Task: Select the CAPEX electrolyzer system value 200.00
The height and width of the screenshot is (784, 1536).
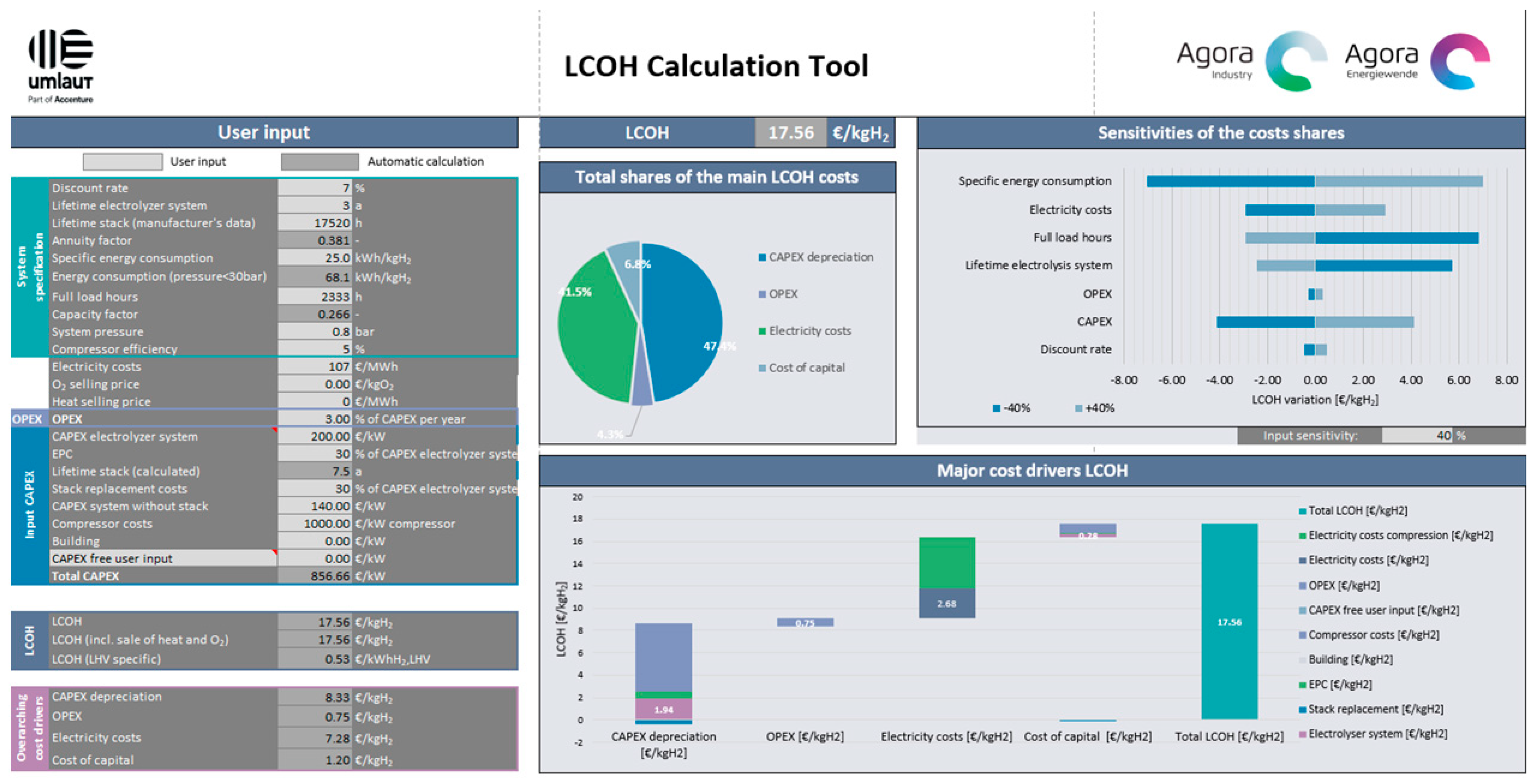Action: 314,436
